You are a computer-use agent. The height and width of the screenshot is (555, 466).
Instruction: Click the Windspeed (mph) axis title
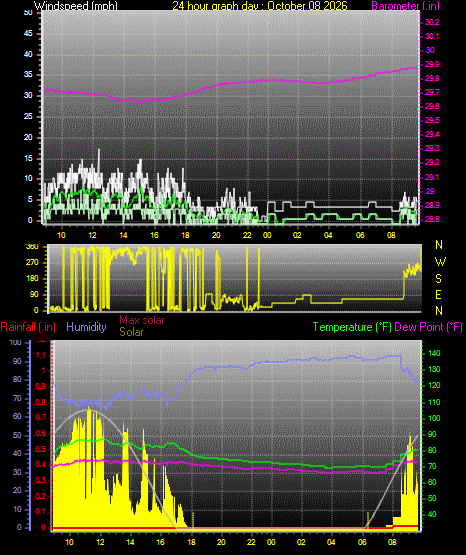[76, 6]
